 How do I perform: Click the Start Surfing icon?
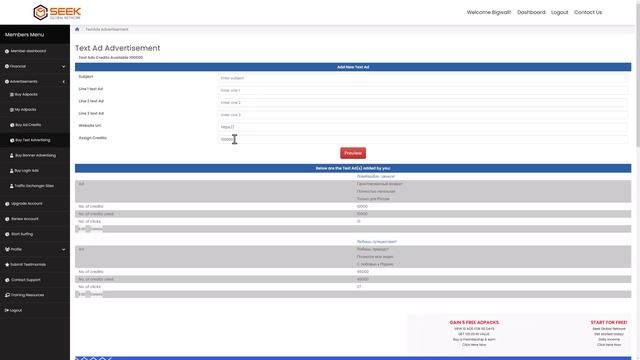point(7,234)
